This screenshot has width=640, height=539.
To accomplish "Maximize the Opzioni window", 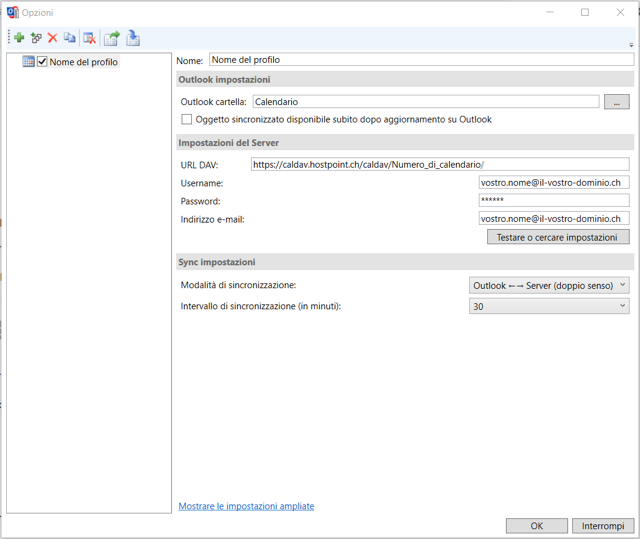I will coord(585,12).
